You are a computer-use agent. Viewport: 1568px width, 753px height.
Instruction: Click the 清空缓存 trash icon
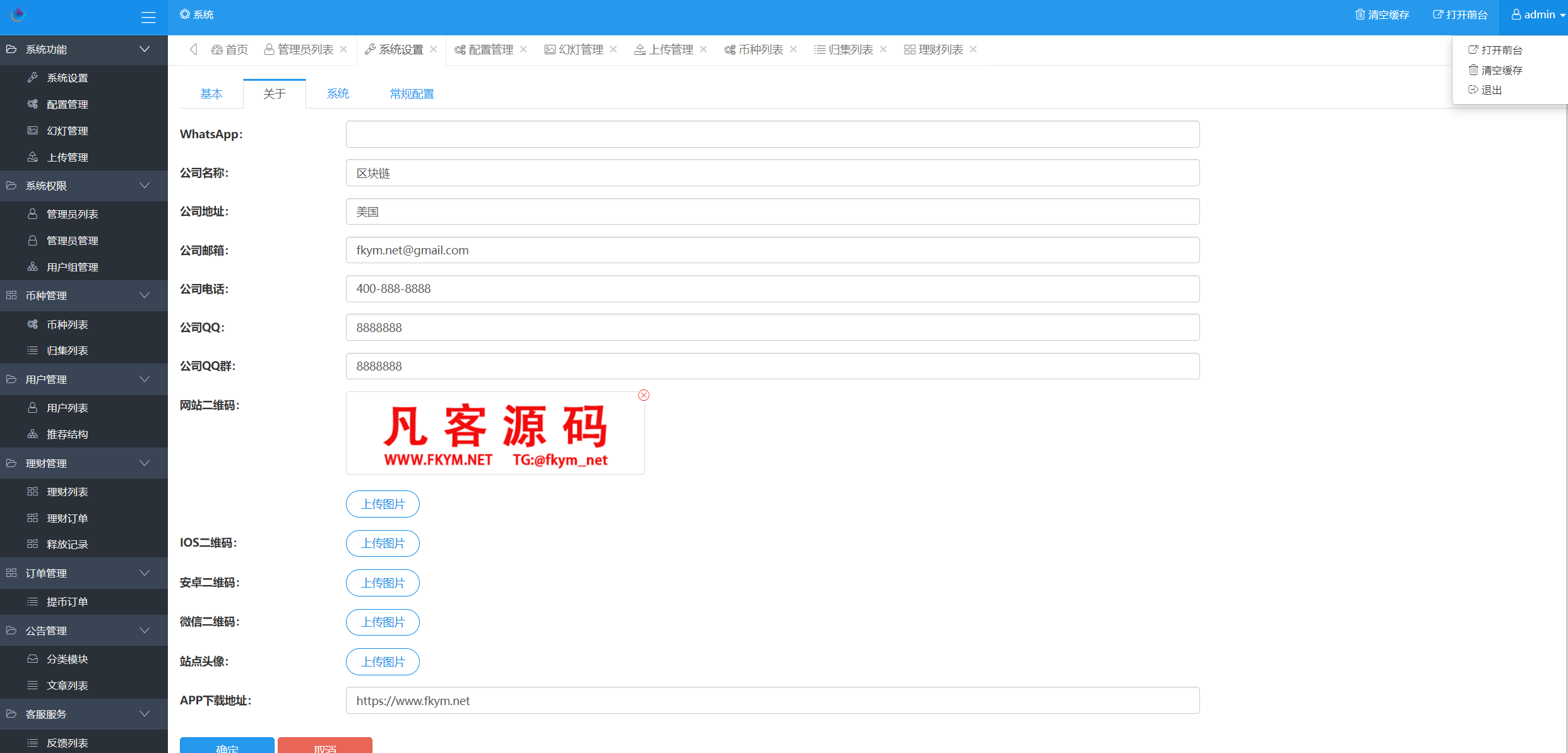click(1359, 14)
